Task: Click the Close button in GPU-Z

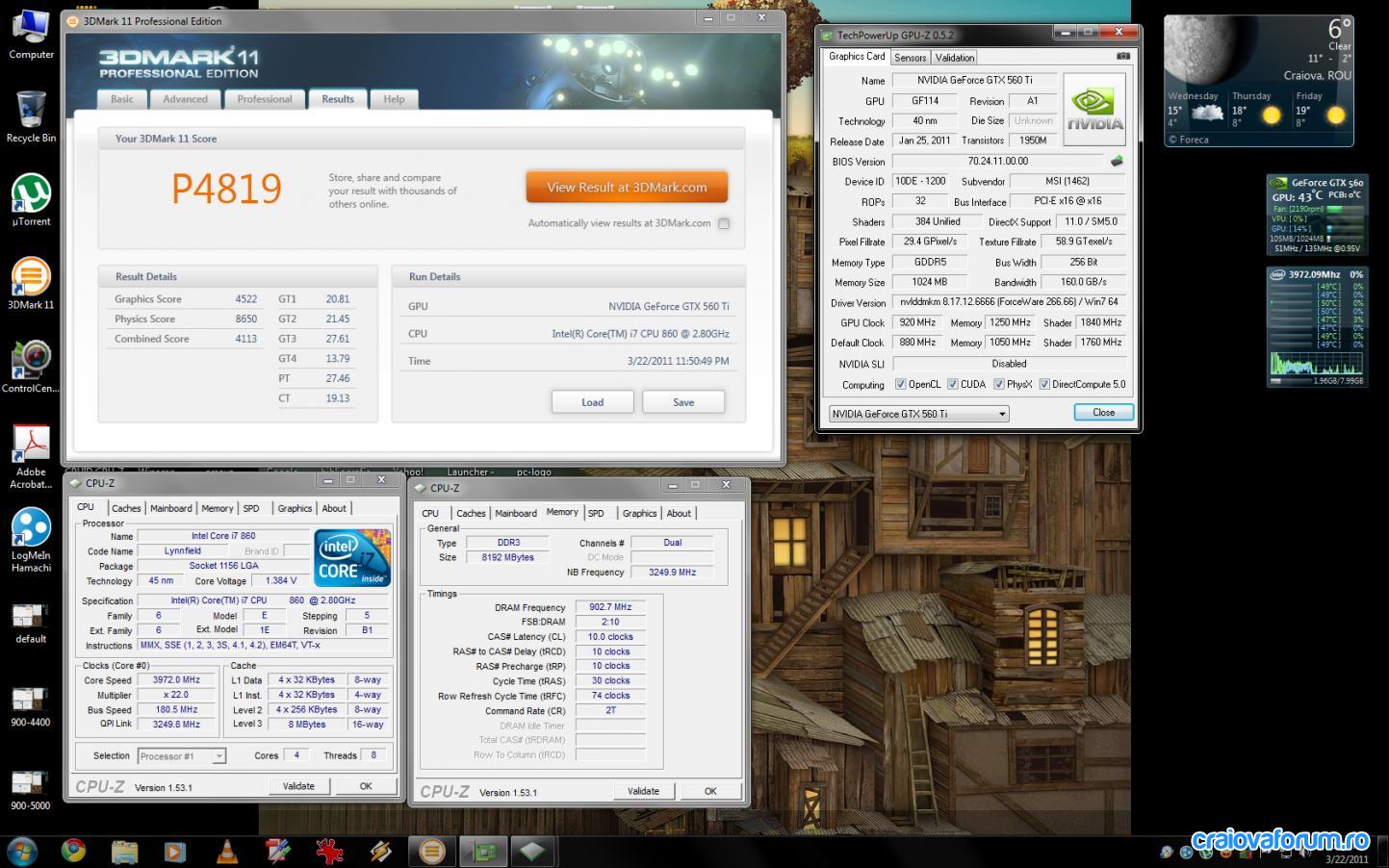Action: pyautogui.click(x=1104, y=412)
